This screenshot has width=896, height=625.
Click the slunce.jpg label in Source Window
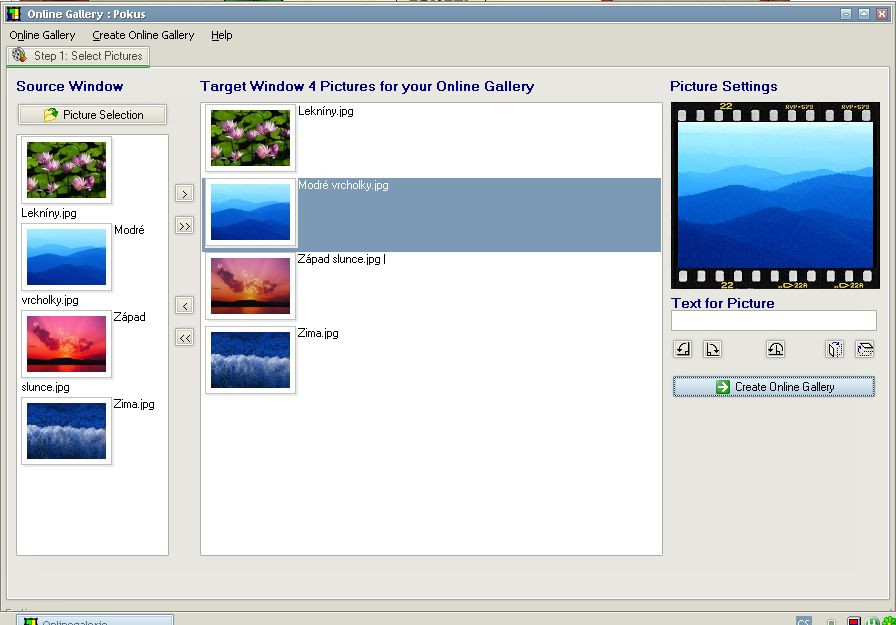(45, 387)
